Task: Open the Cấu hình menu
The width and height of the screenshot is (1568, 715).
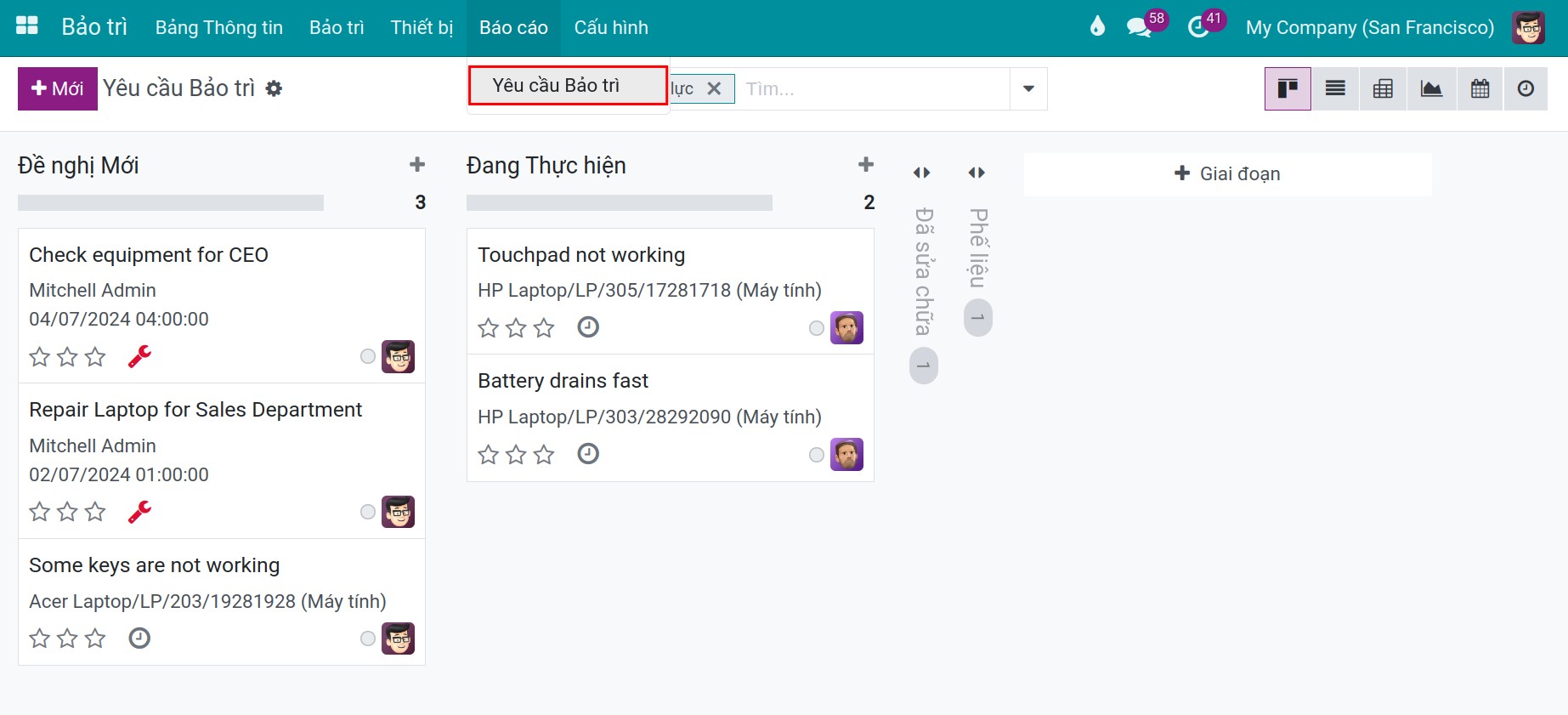Action: tap(611, 27)
